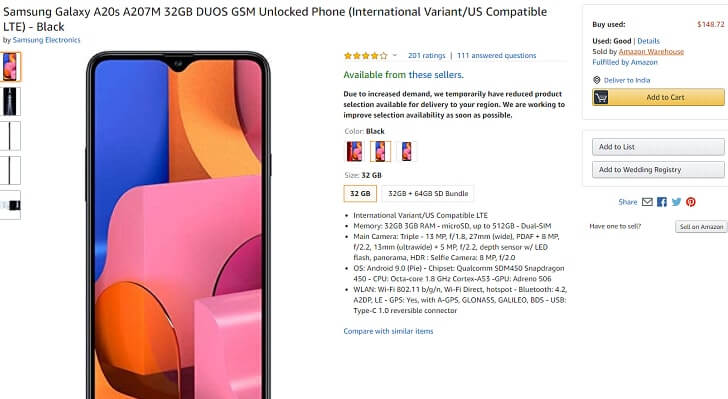This screenshot has height=399, width=728.
Task: Click the Add to List button
Action: click(x=658, y=147)
